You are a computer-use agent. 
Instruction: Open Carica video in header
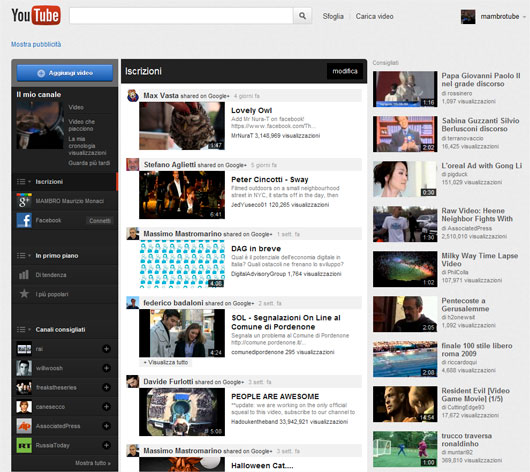(x=375, y=16)
